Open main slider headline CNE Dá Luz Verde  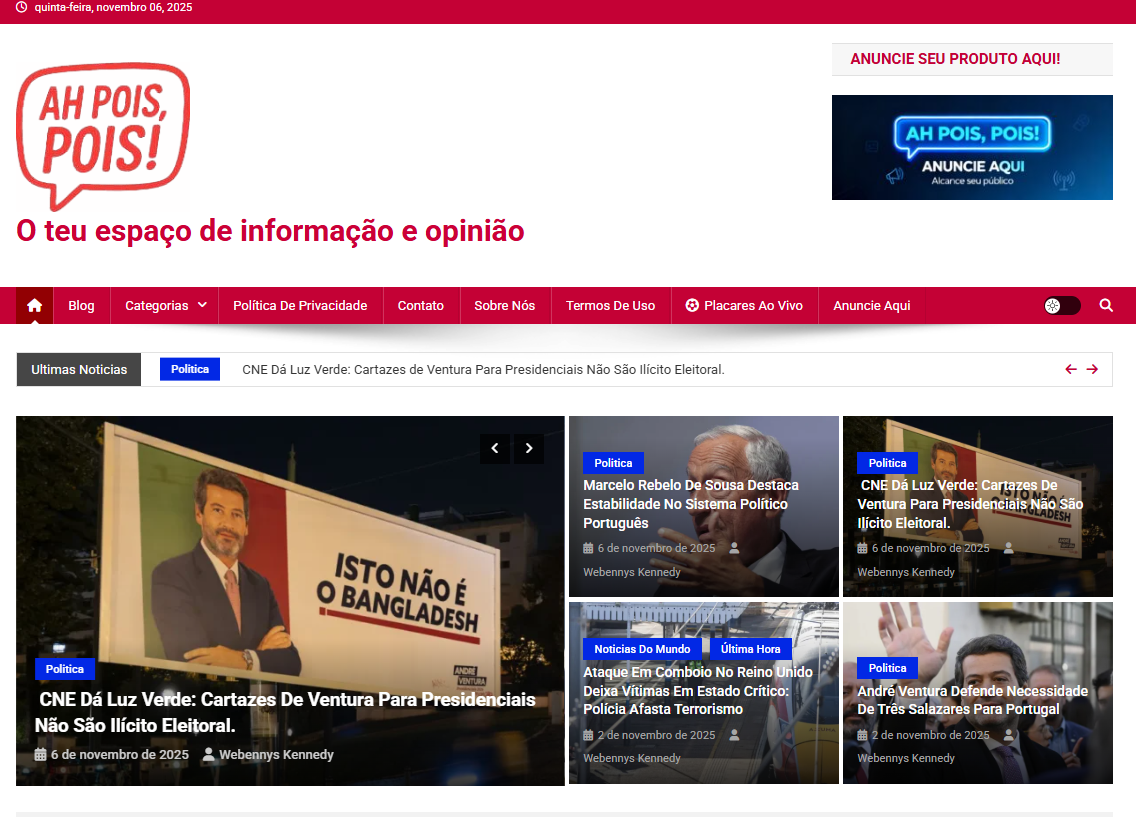pos(285,712)
